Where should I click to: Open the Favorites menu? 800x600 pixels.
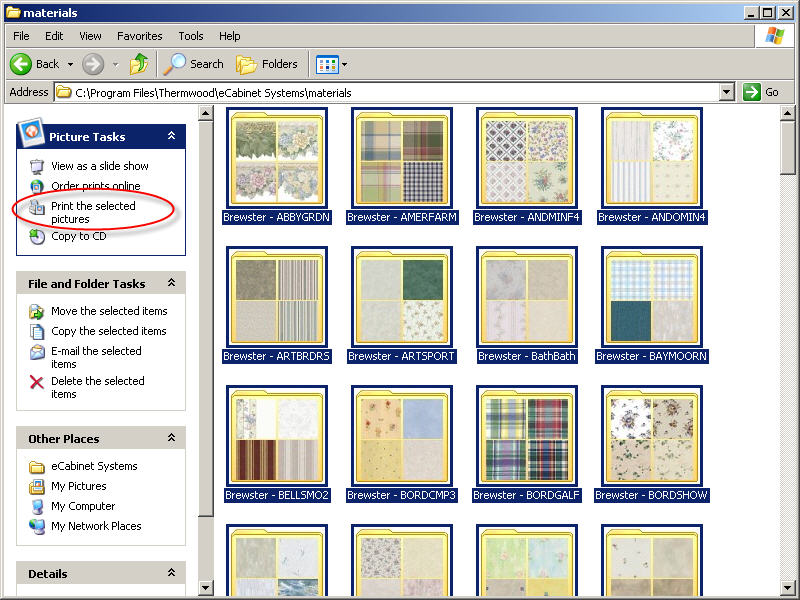coord(139,36)
